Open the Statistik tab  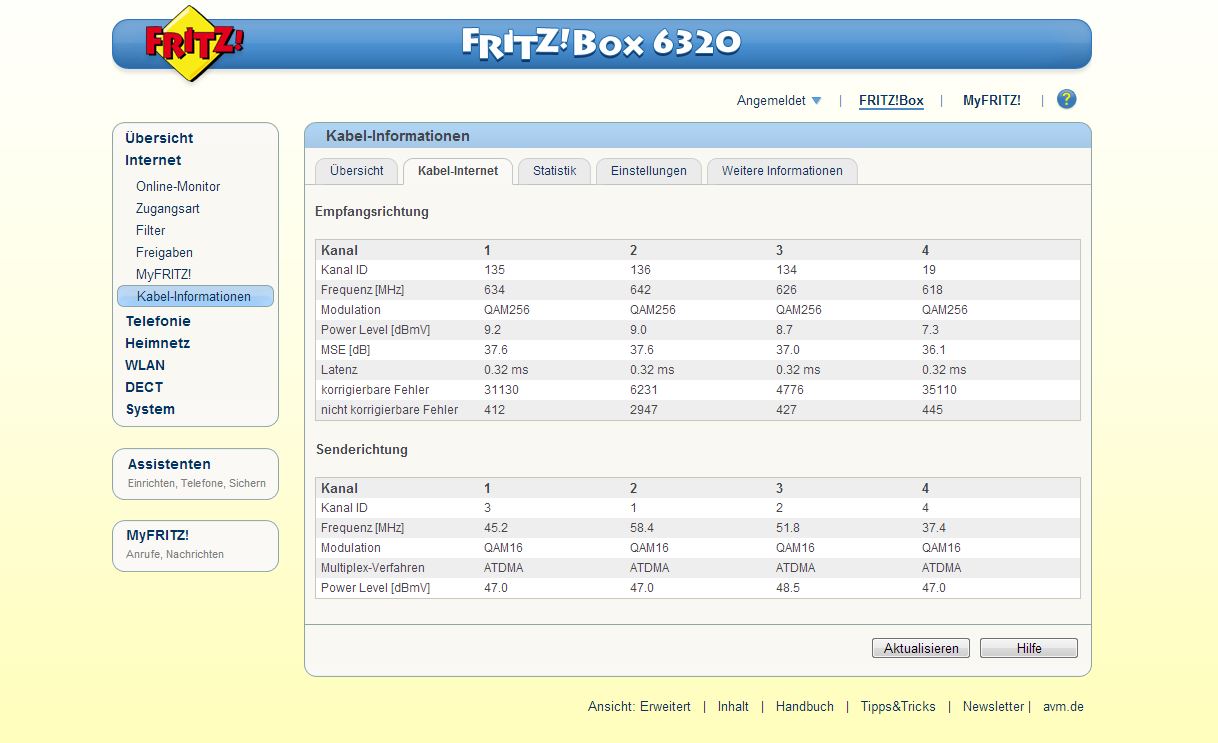tap(554, 171)
